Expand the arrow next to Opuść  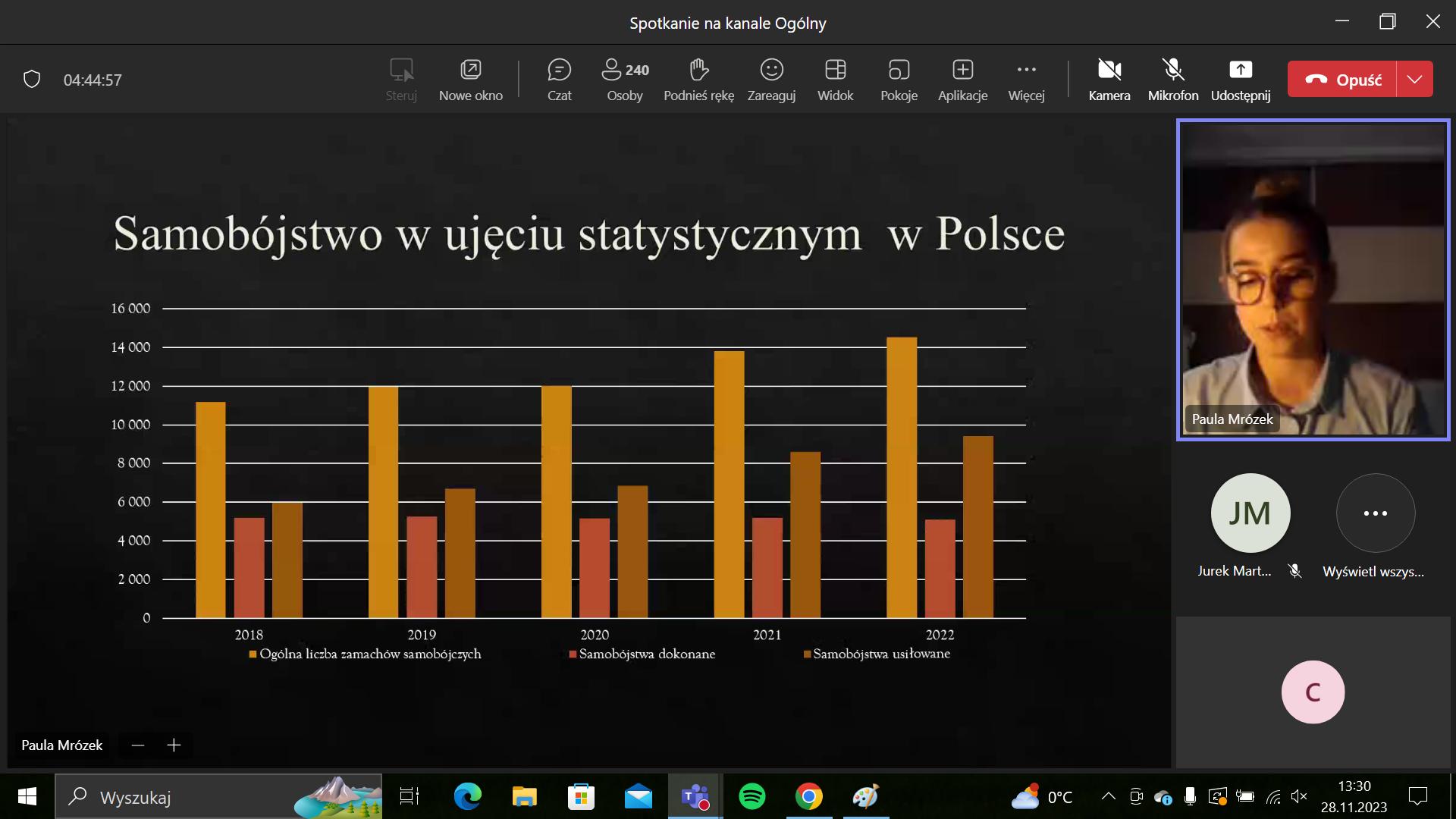pyautogui.click(x=1414, y=79)
